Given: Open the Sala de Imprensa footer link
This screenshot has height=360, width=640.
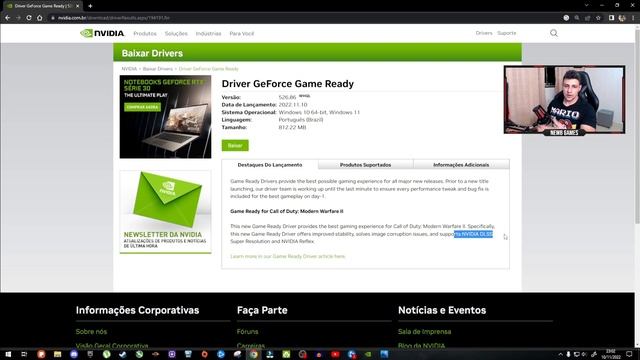Looking at the screenshot, I should pos(424,332).
